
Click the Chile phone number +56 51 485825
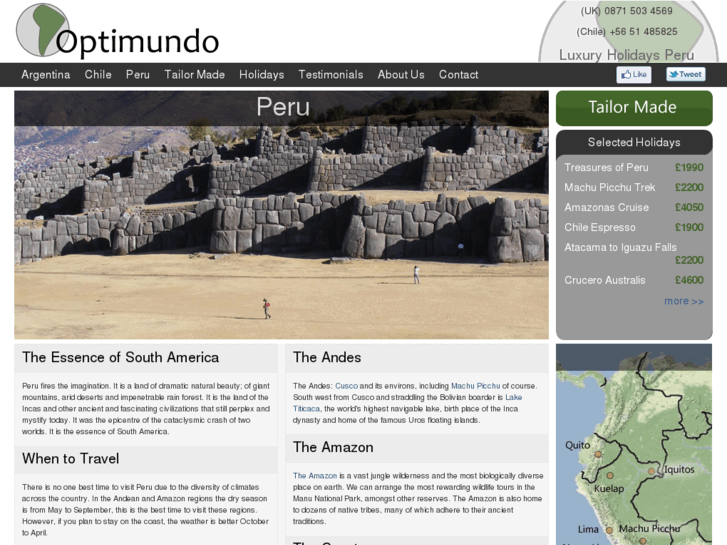coord(643,32)
